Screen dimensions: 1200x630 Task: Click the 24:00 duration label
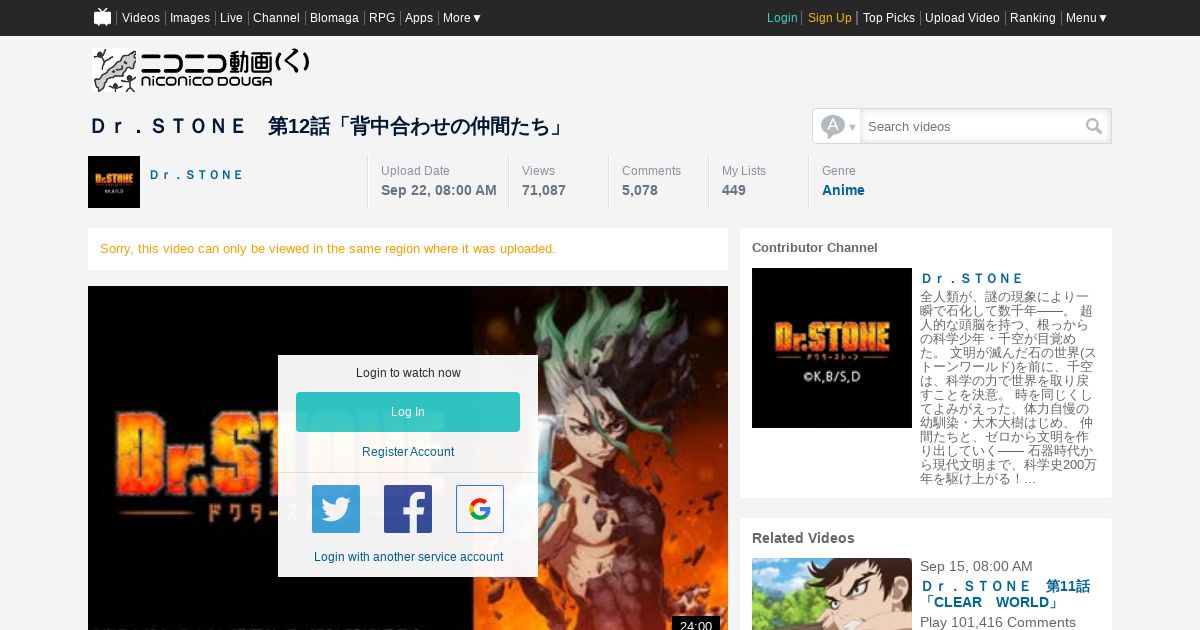696,625
